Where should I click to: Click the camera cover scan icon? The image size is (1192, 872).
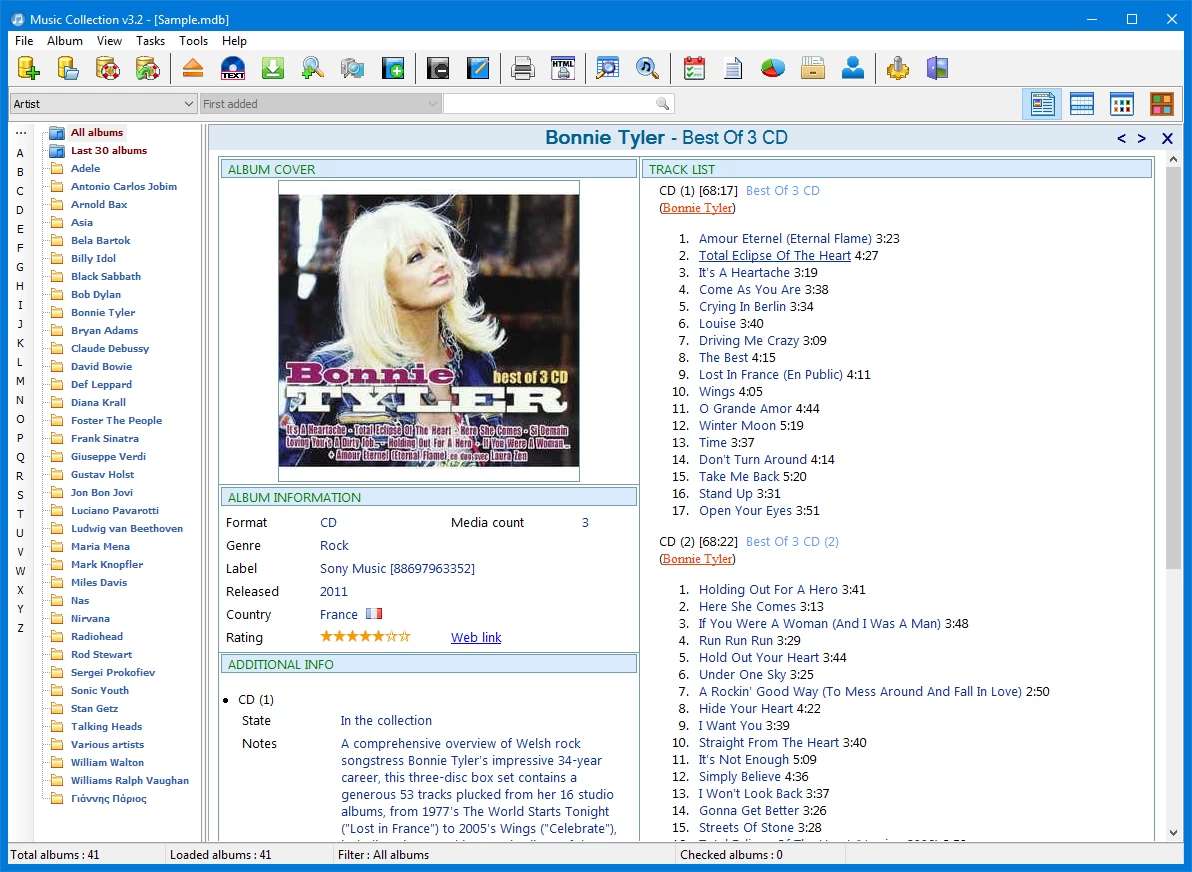pyautogui.click(x=352, y=68)
